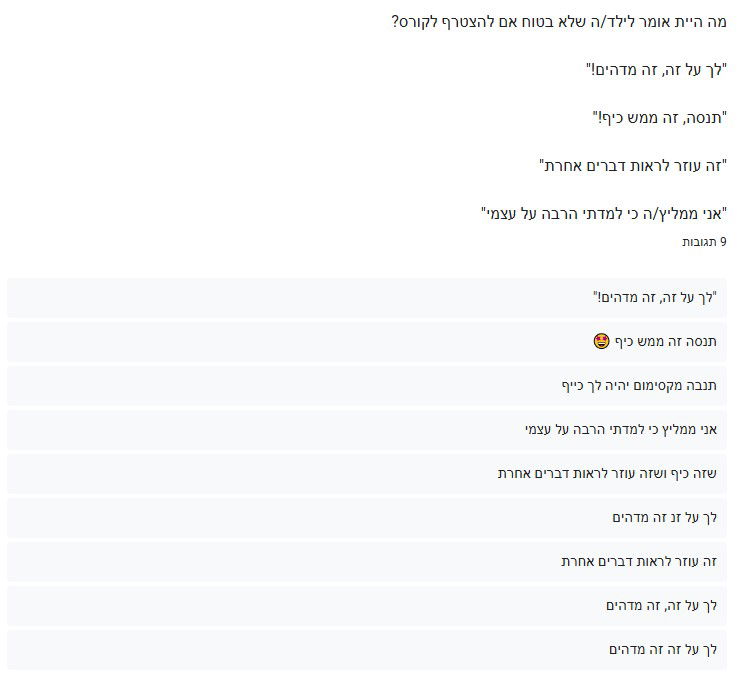Click the quoted option "אני ממליץ/ה כי למדתי הרבה על עצמי"
This screenshot has height=689, width=747.
603,213
